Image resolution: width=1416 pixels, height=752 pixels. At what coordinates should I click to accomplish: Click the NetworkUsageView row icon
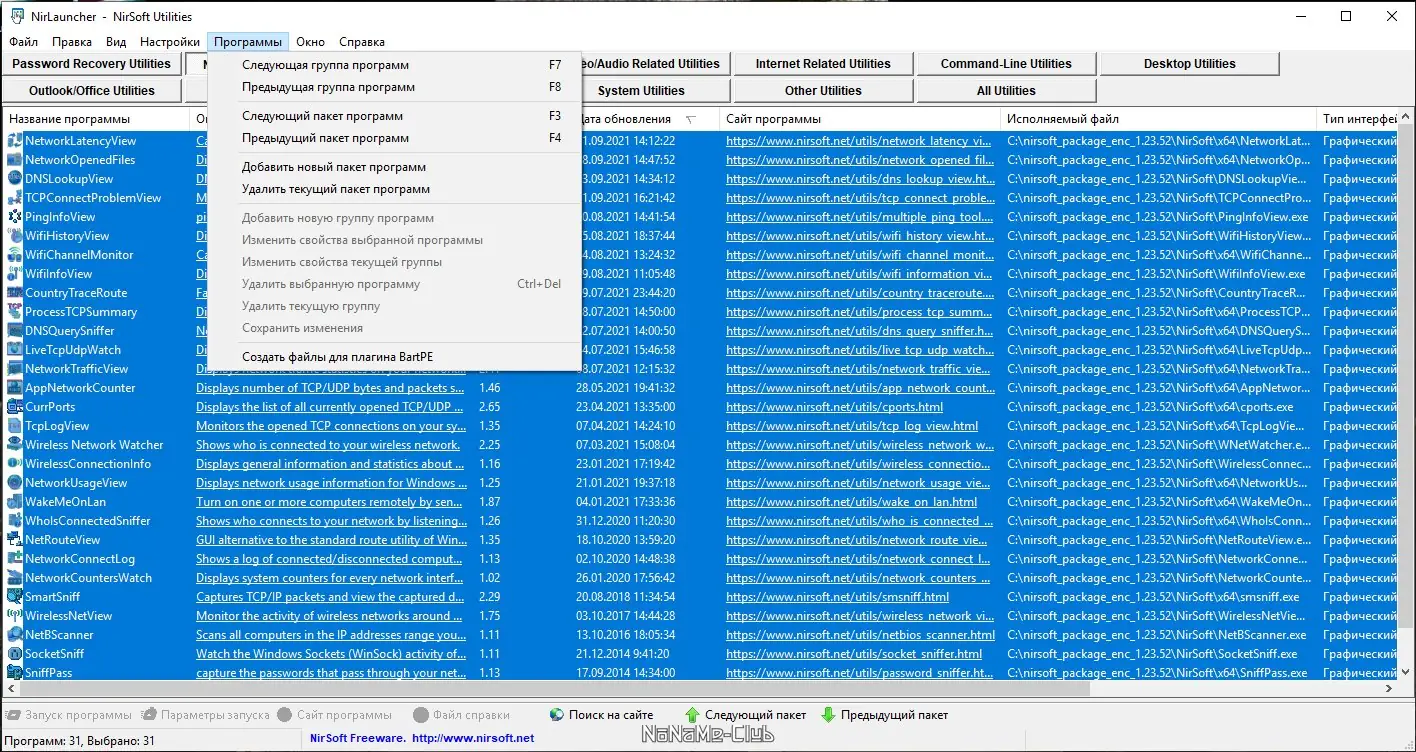(15, 483)
